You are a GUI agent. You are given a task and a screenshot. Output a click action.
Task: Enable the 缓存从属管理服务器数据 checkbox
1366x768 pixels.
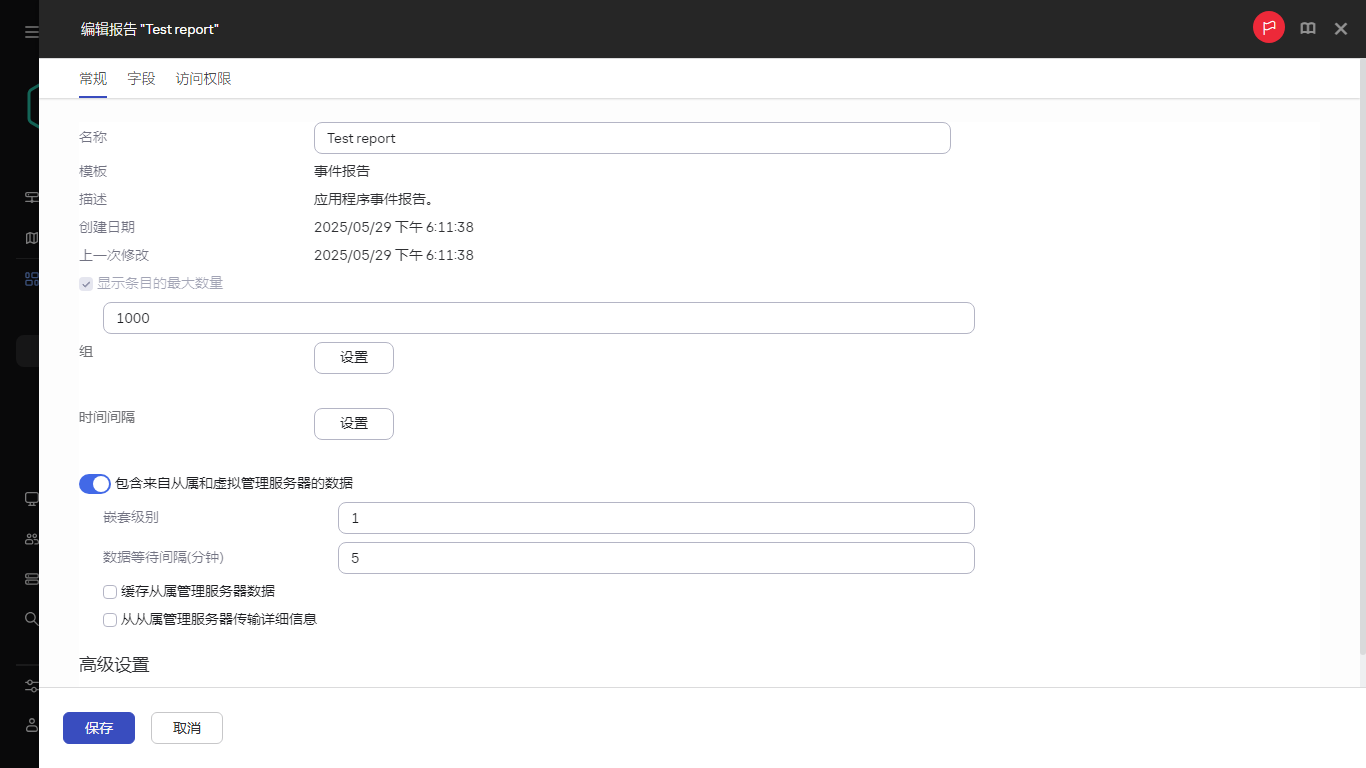(110, 591)
